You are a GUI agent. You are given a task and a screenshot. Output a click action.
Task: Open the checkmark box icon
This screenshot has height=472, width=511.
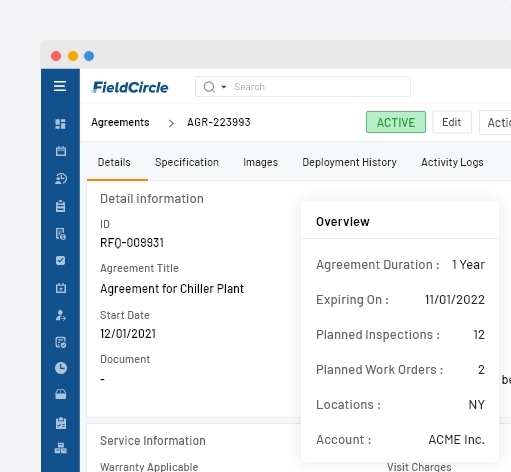[60, 260]
